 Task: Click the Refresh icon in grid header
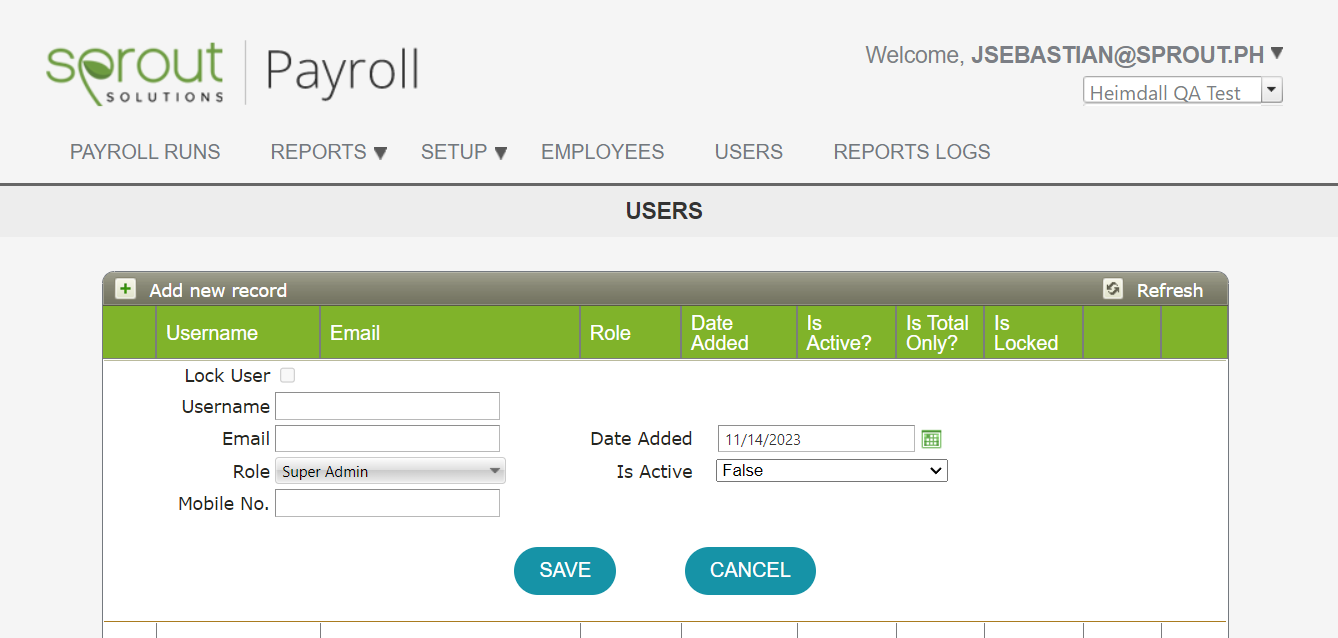pyautogui.click(x=1113, y=289)
